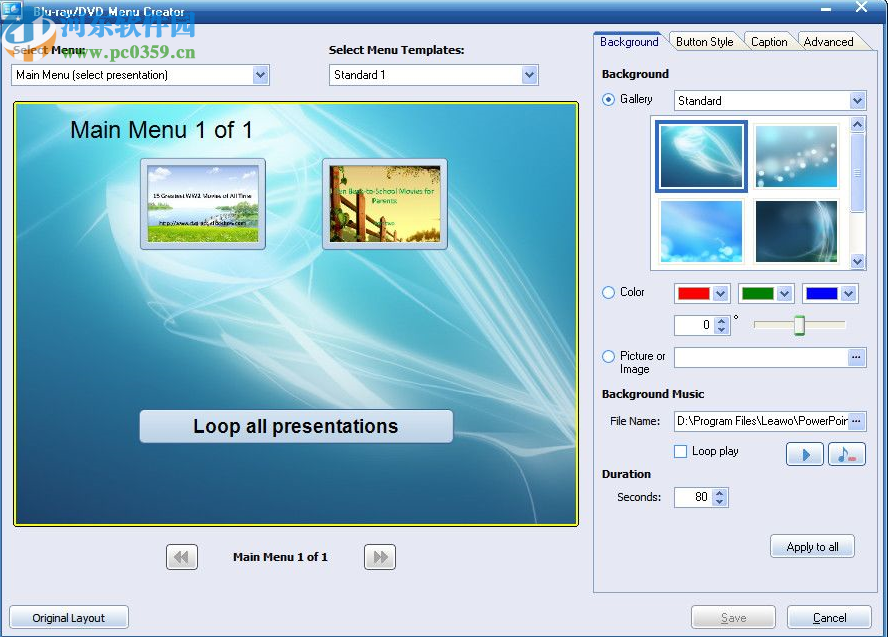Go to previous menu page
The image size is (888, 637).
click(181, 557)
